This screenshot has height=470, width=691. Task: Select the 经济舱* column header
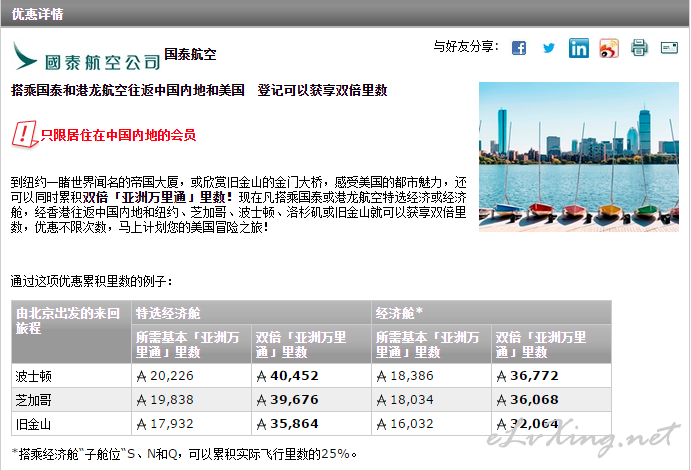[399, 313]
